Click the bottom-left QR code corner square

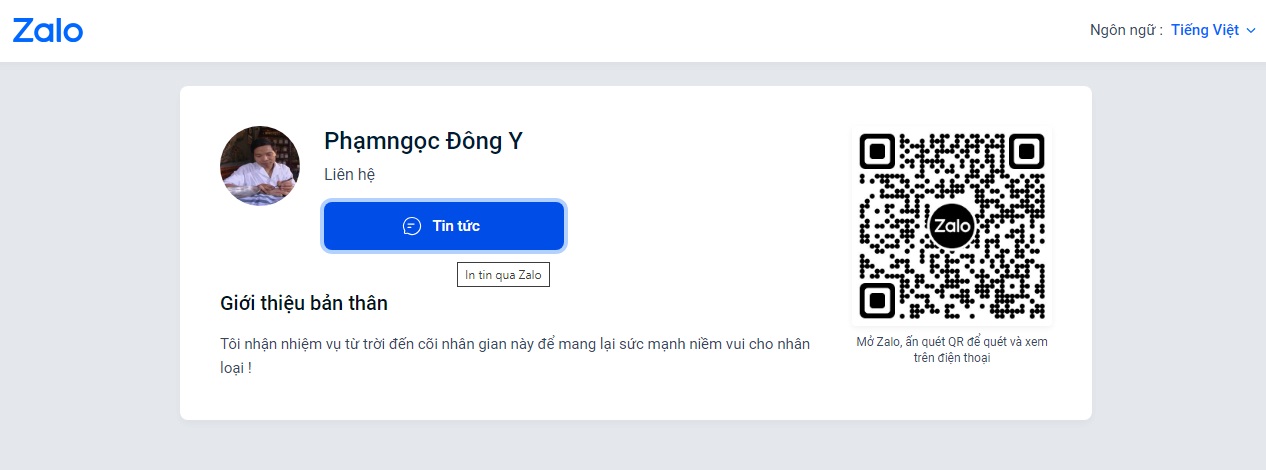pyautogui.click(x=877, y=300)
